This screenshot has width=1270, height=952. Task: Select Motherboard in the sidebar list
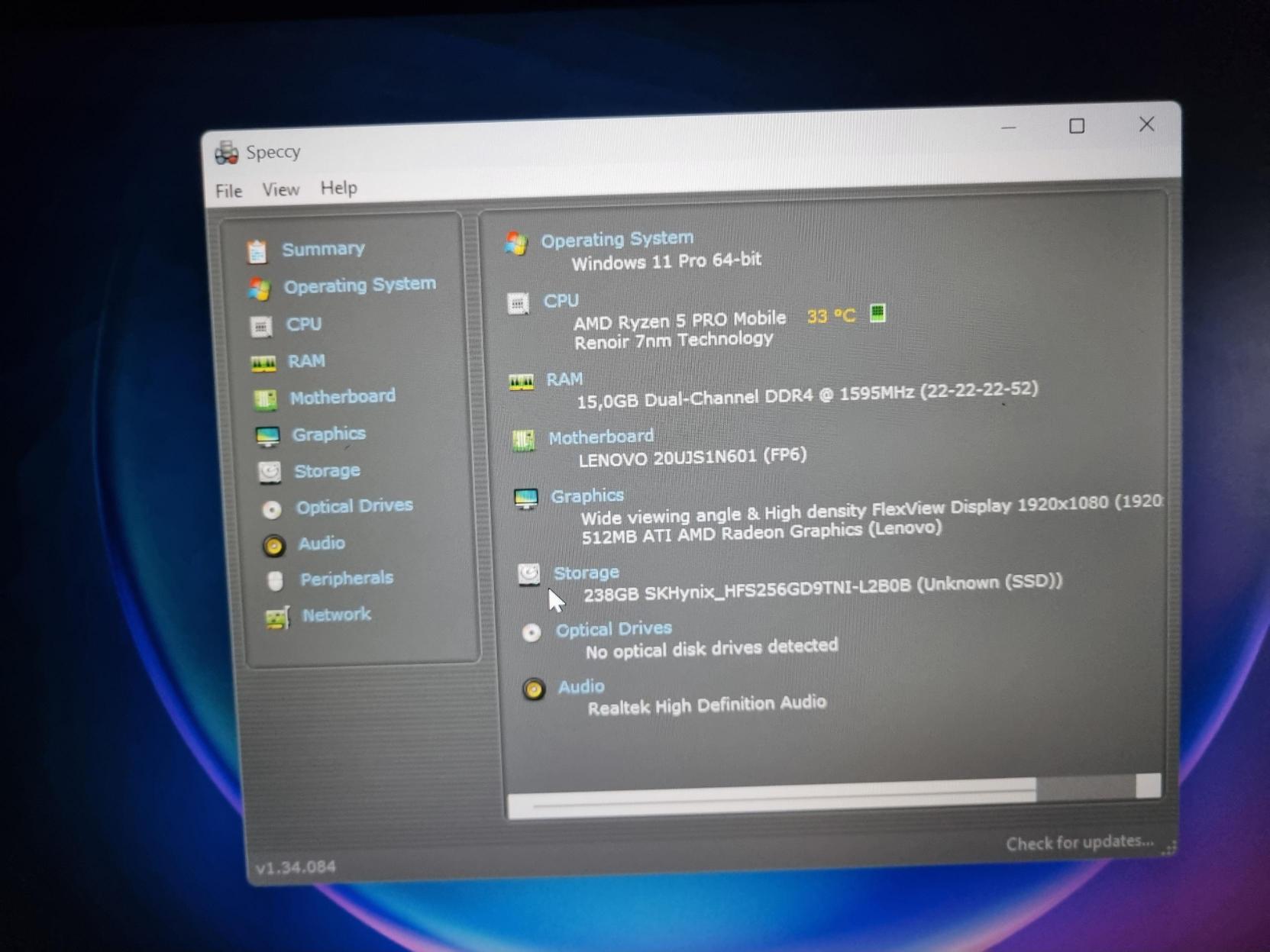click(343, 397)
